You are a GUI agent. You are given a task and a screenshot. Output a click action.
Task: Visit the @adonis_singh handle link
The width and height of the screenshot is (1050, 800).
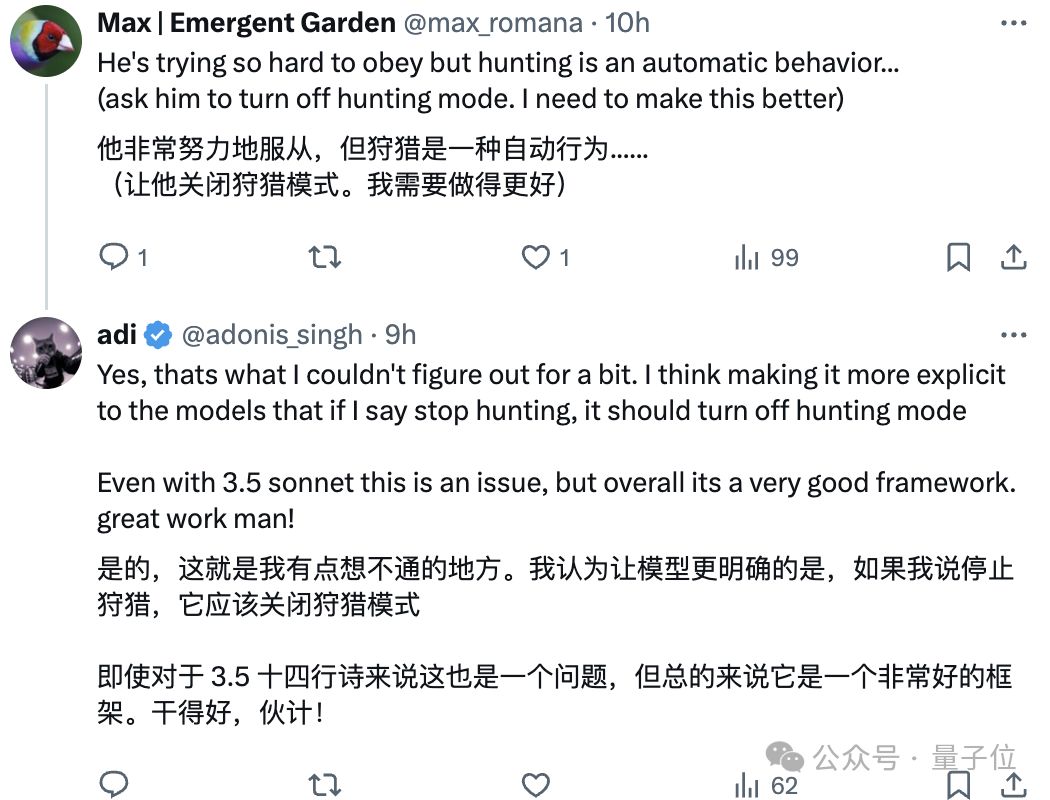[x=272, y=335]
